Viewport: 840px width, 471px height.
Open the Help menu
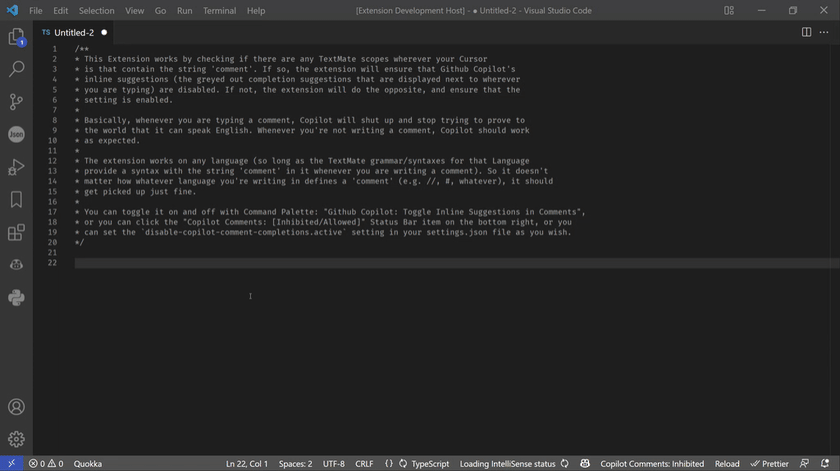256,10
